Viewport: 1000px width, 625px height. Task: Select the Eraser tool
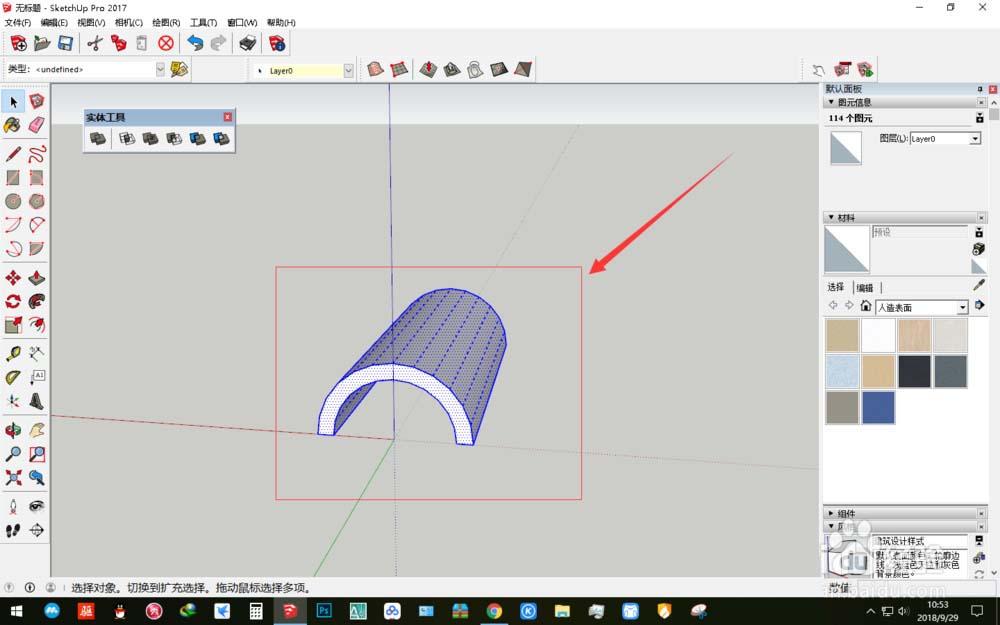pos(37,125)
